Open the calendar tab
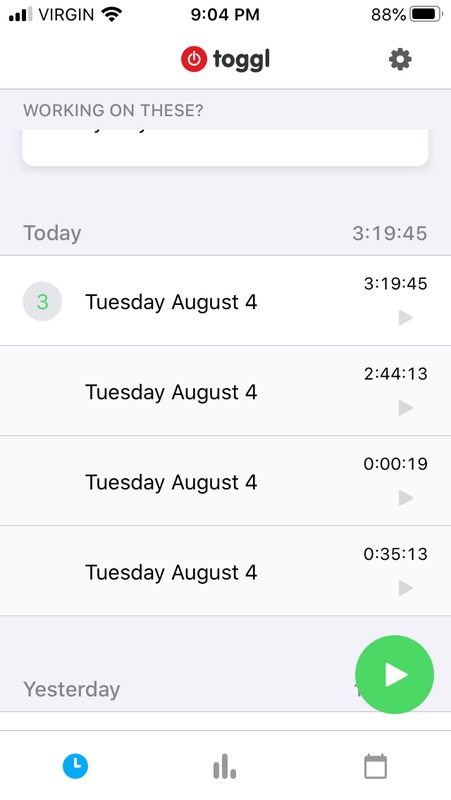The image size is (451, 800). tap(375, 766)
